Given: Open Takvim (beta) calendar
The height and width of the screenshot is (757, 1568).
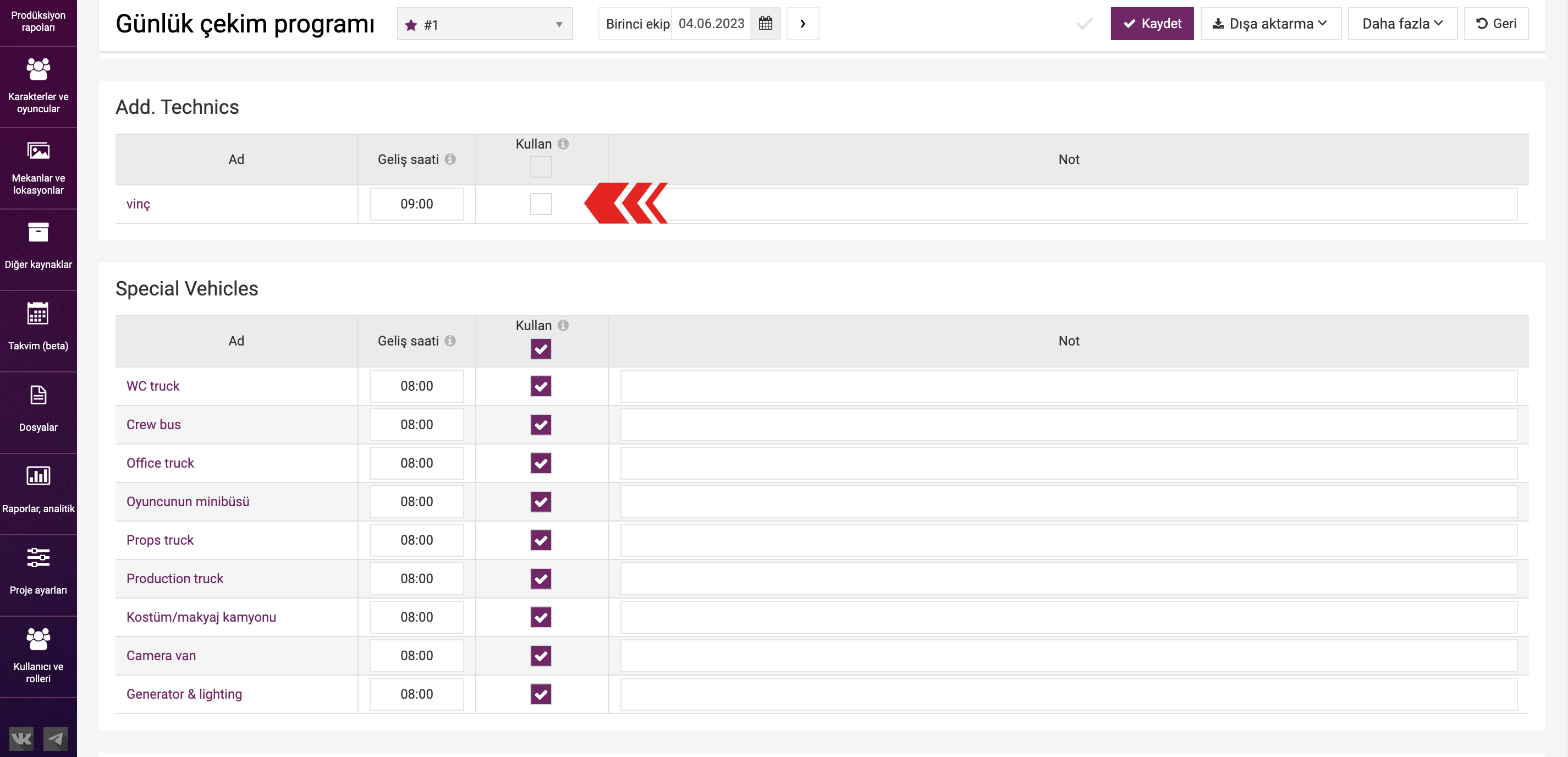Looking at the screenshot, I should pyautogui.click(x=38, y=331).
